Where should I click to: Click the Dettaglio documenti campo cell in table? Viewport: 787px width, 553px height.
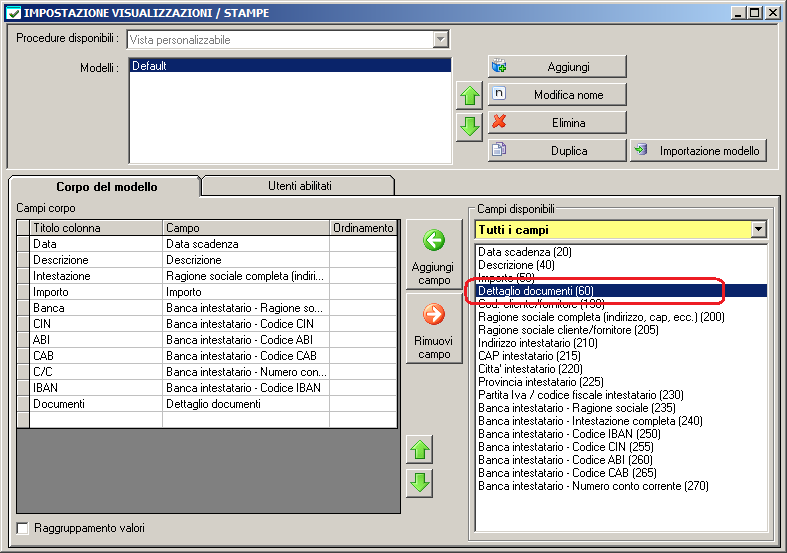coord(246,404)
